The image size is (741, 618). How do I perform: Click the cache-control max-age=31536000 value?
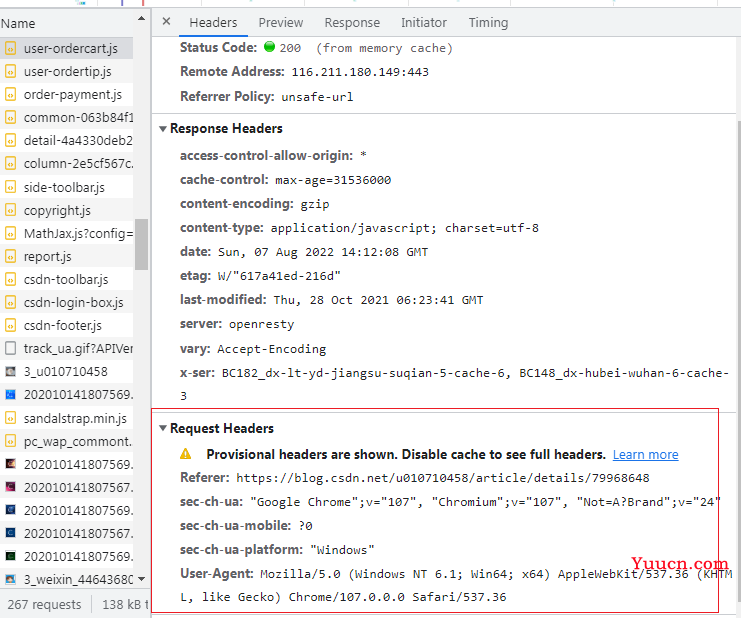333,180
